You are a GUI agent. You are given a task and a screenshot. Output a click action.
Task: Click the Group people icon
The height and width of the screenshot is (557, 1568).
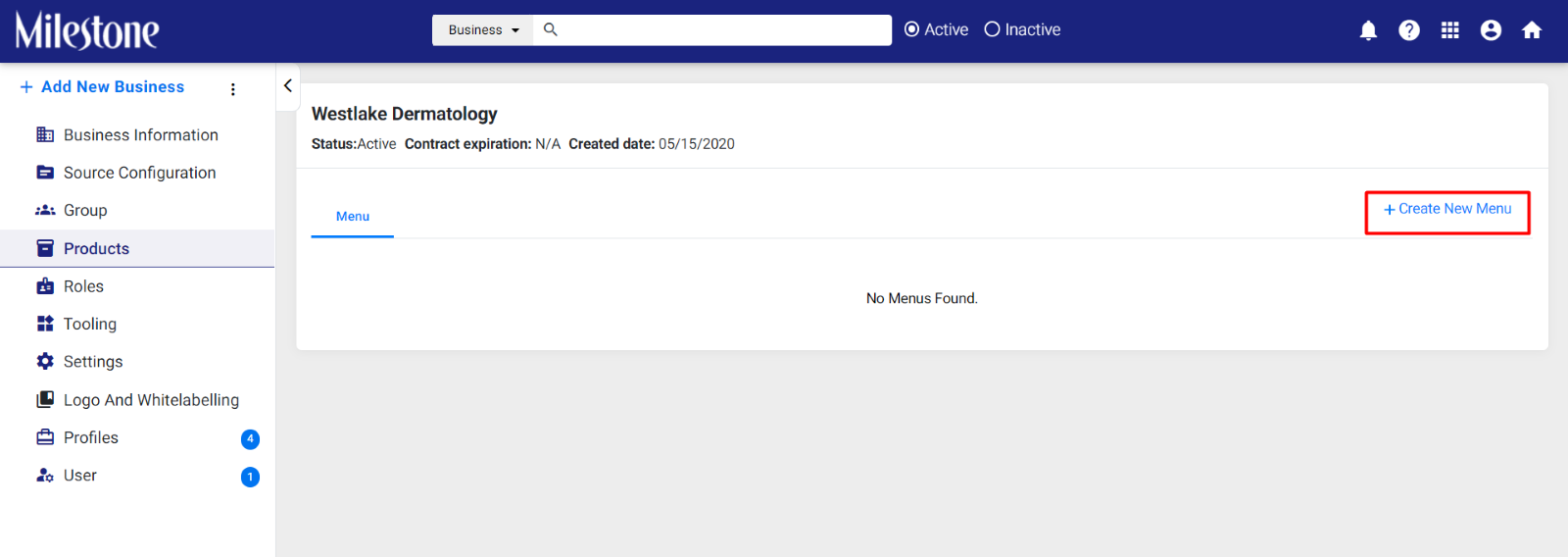click(x=45, y=210)
